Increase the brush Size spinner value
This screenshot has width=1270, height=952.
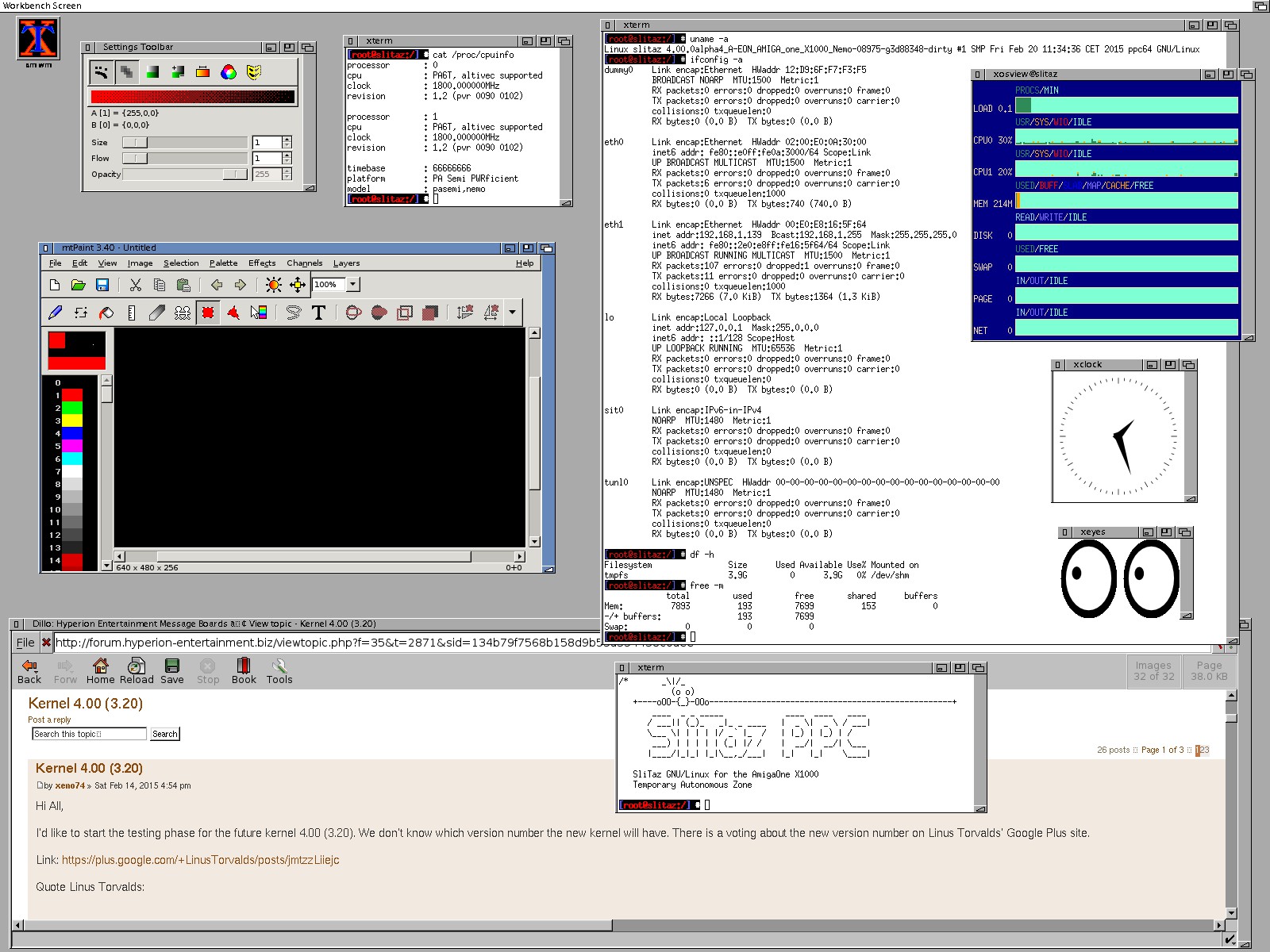click(287, 139)
